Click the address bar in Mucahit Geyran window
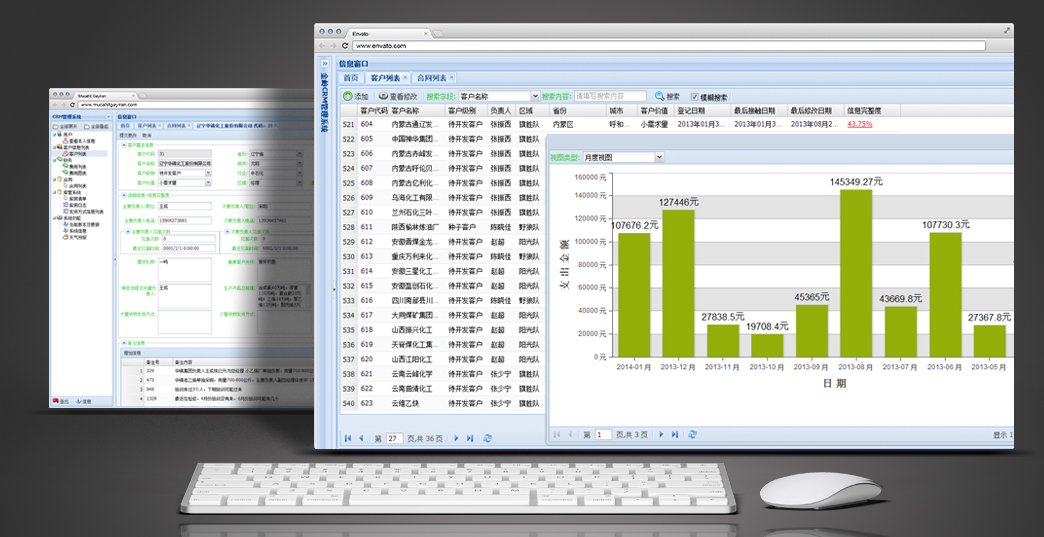 [x=196, y=104]
